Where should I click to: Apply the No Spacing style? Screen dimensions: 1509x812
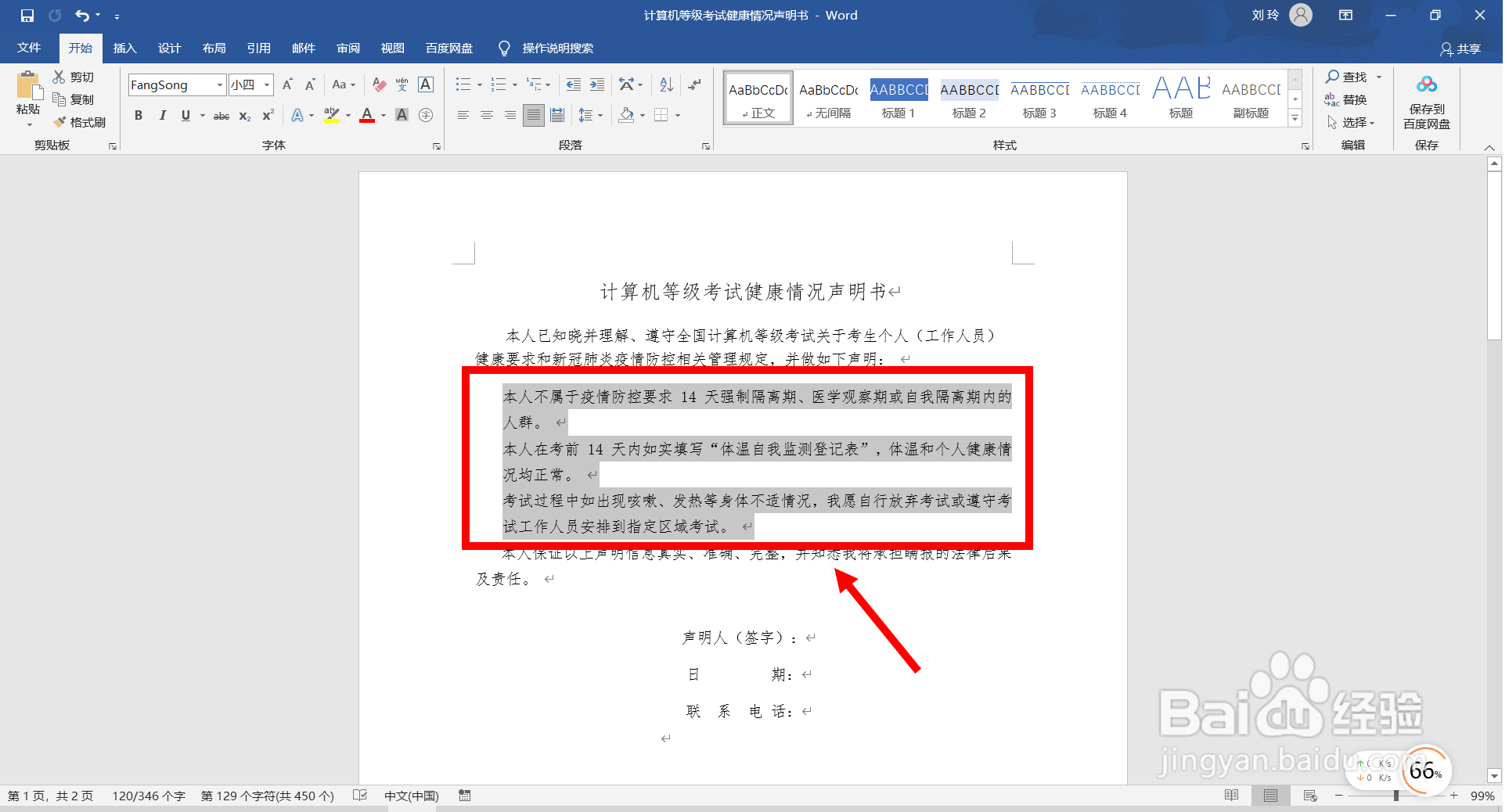(x=828, y=99)
